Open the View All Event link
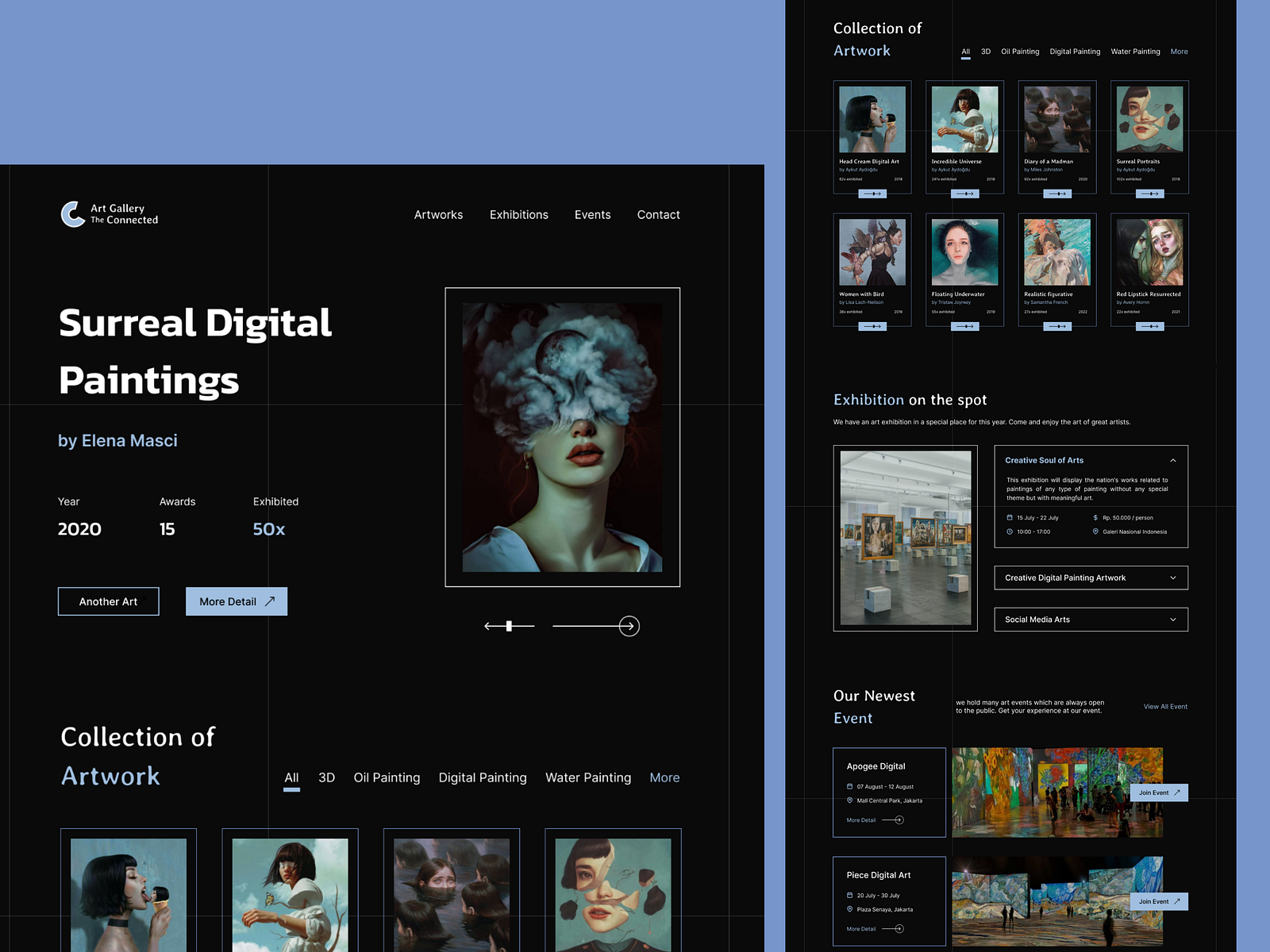The image size is (1270, 952). click(x=1164, y=706)
